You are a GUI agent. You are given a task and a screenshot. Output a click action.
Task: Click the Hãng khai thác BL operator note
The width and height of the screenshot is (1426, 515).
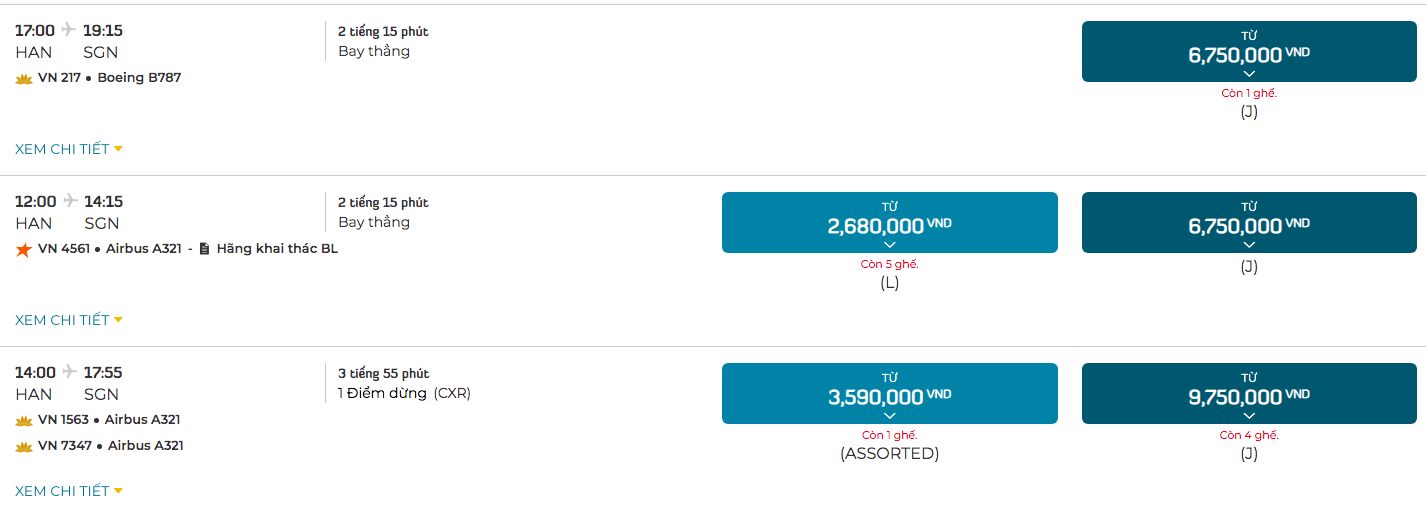coord(277,249)
